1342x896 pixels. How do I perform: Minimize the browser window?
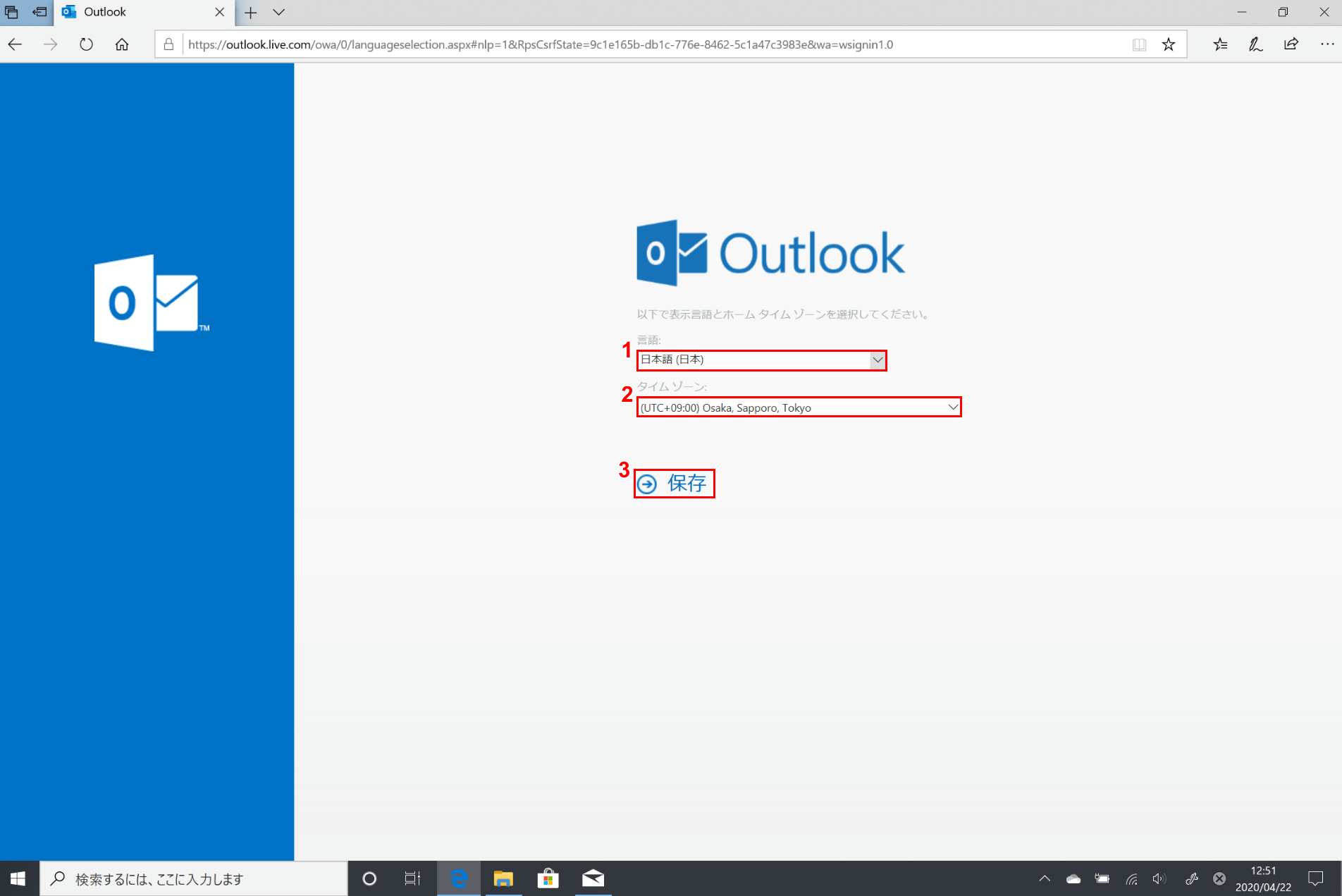click(x=1242, y=12)
